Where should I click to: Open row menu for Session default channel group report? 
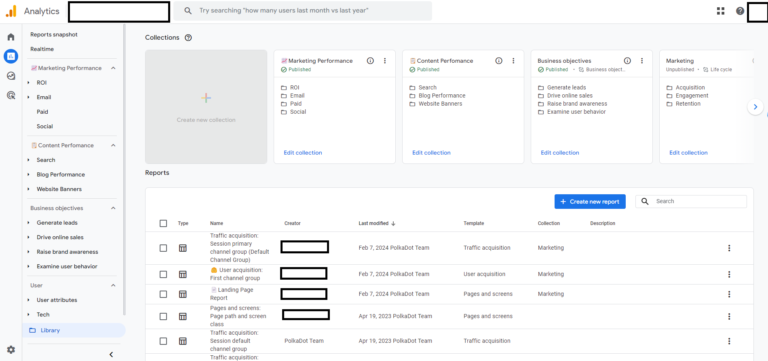729,341
